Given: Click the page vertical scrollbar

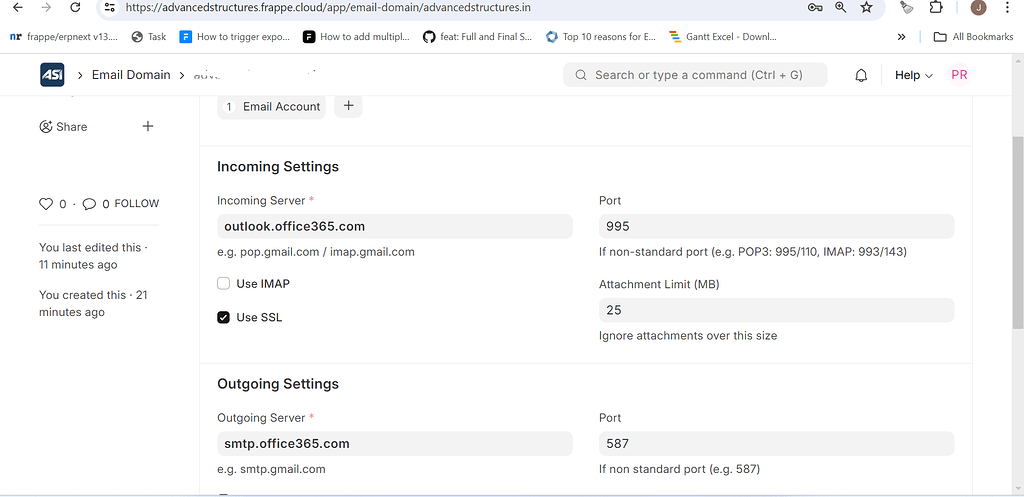Looking at the screenshot, I should coord(1017,232).
